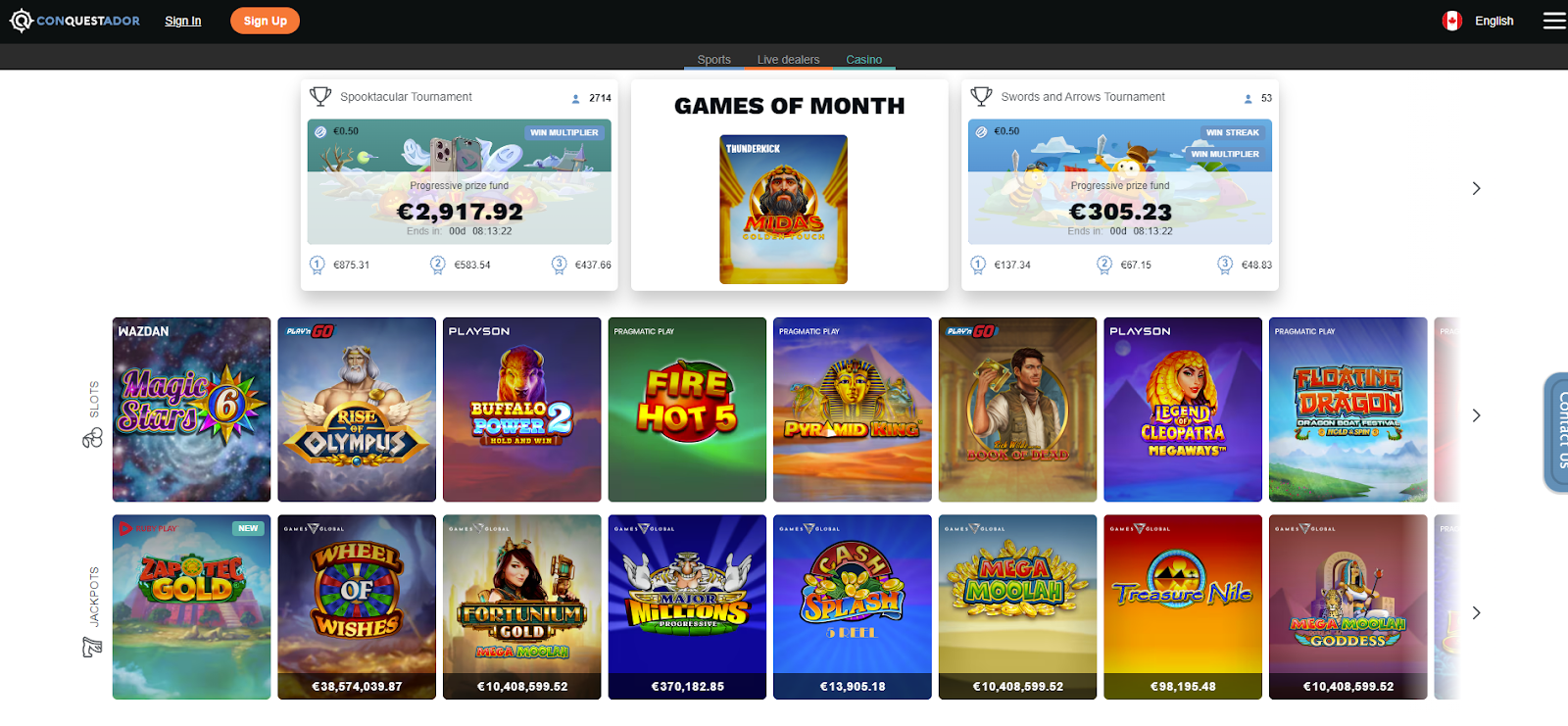The image size is (1568, 726).
Task: Select the Casino tab
Action: 863,60
